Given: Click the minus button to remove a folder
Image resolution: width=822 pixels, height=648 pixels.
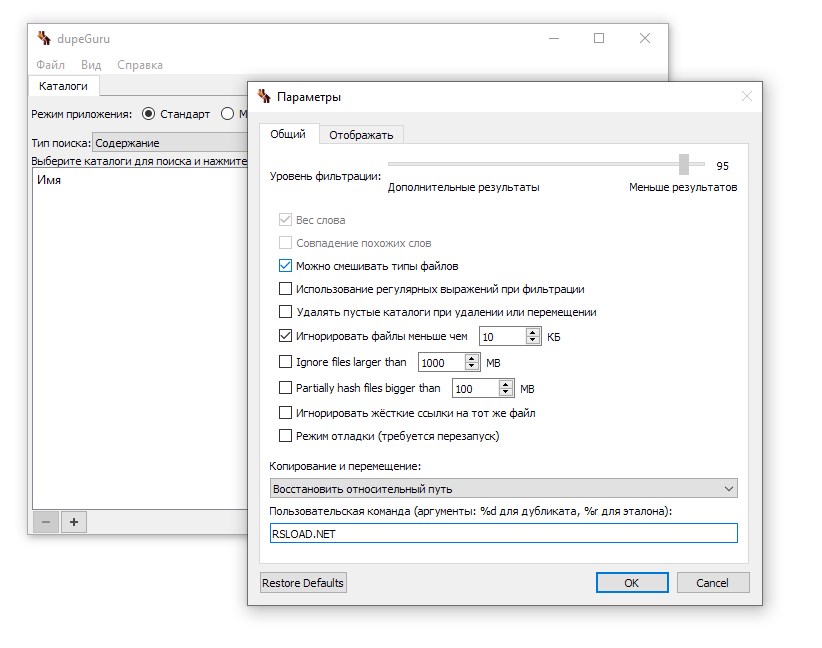Looking at the screenshot, I should click(46, 522).
